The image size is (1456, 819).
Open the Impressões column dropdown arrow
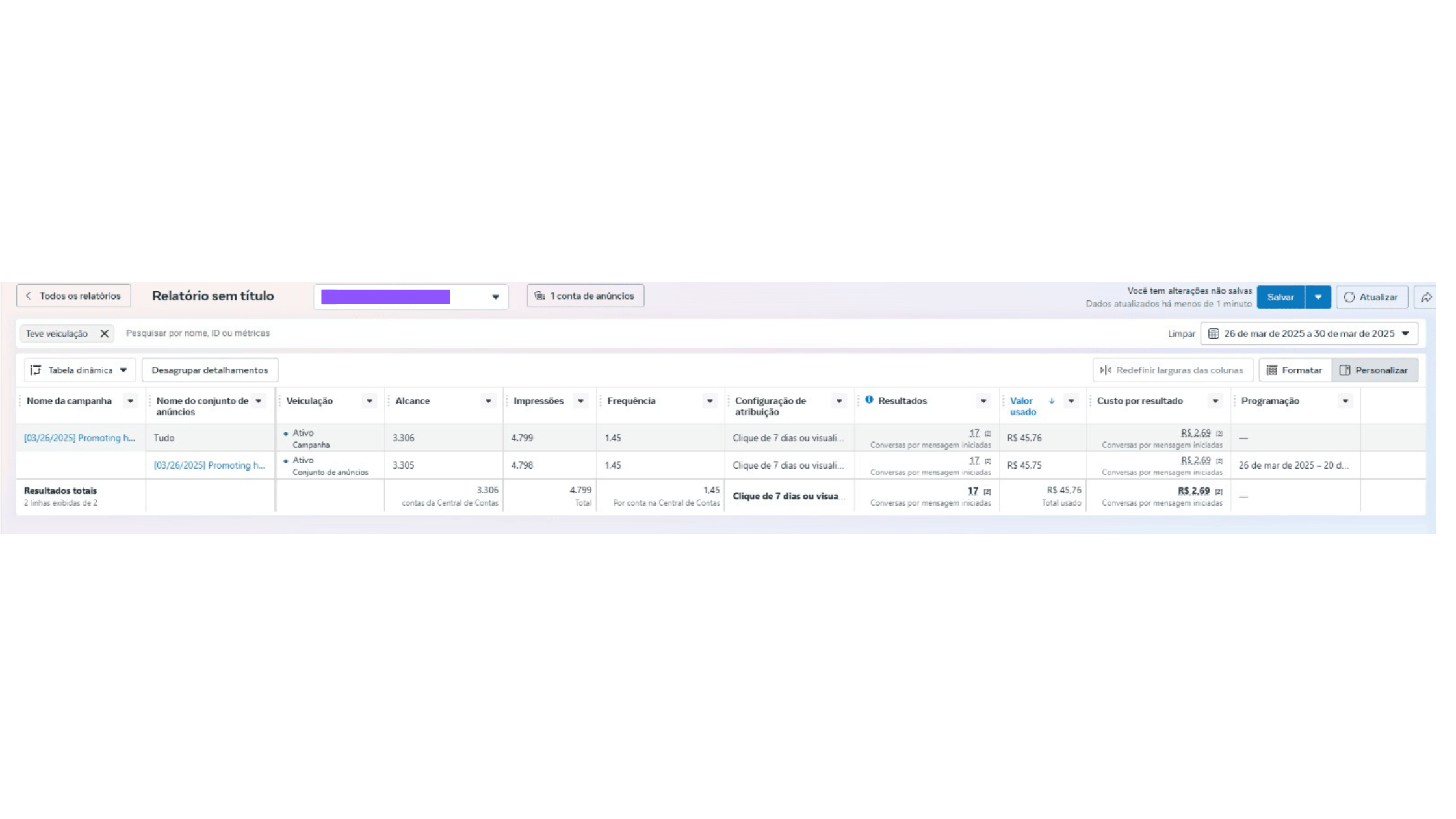click(580, 401)
